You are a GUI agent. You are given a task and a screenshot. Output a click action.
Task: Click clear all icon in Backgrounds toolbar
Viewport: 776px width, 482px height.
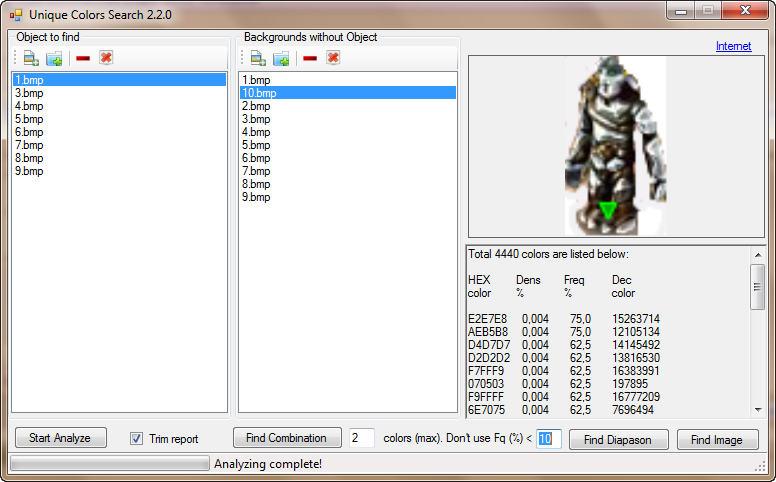333,58
